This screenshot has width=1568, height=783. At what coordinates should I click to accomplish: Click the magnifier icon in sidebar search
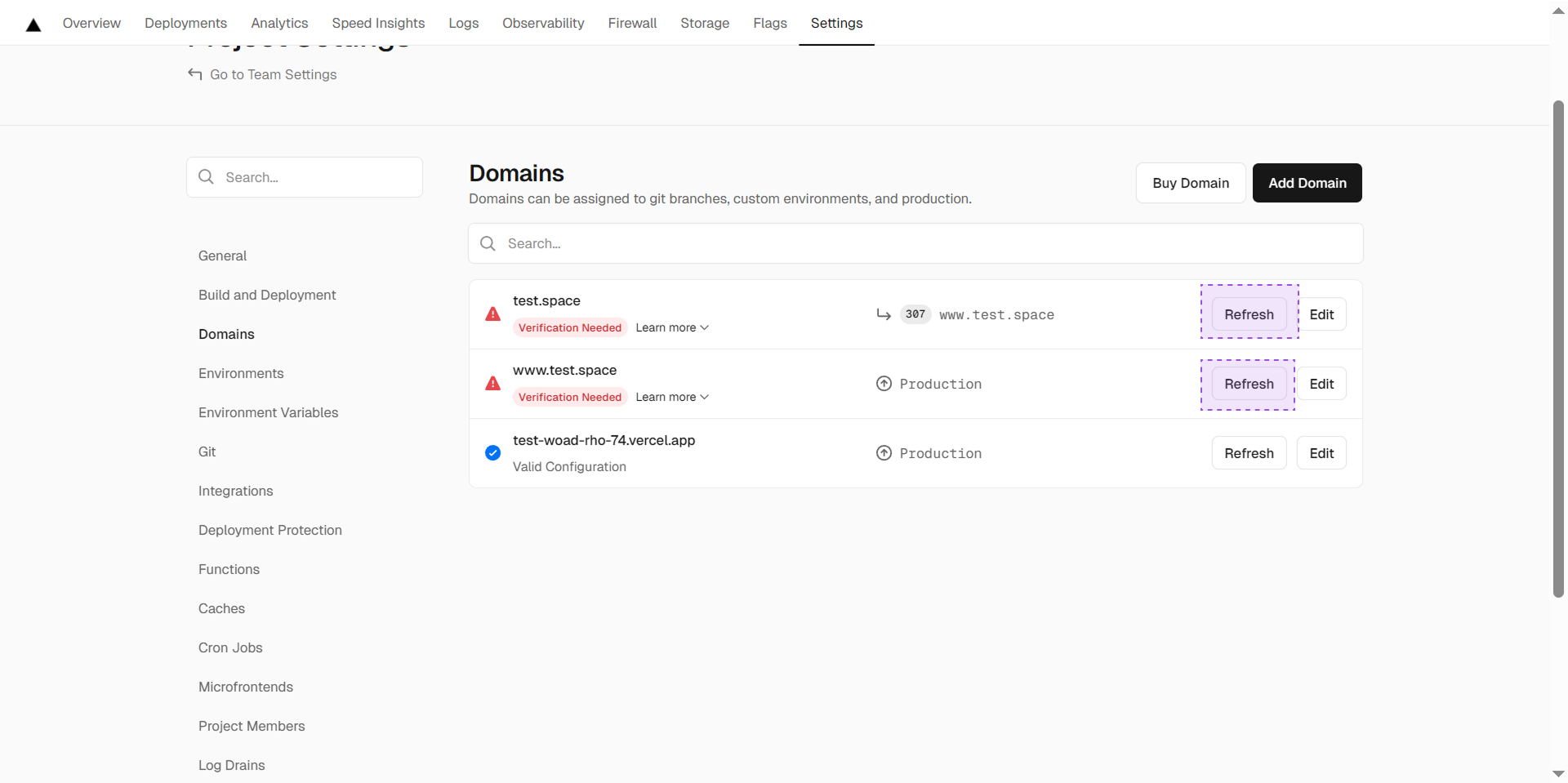(x=207, y=177)
